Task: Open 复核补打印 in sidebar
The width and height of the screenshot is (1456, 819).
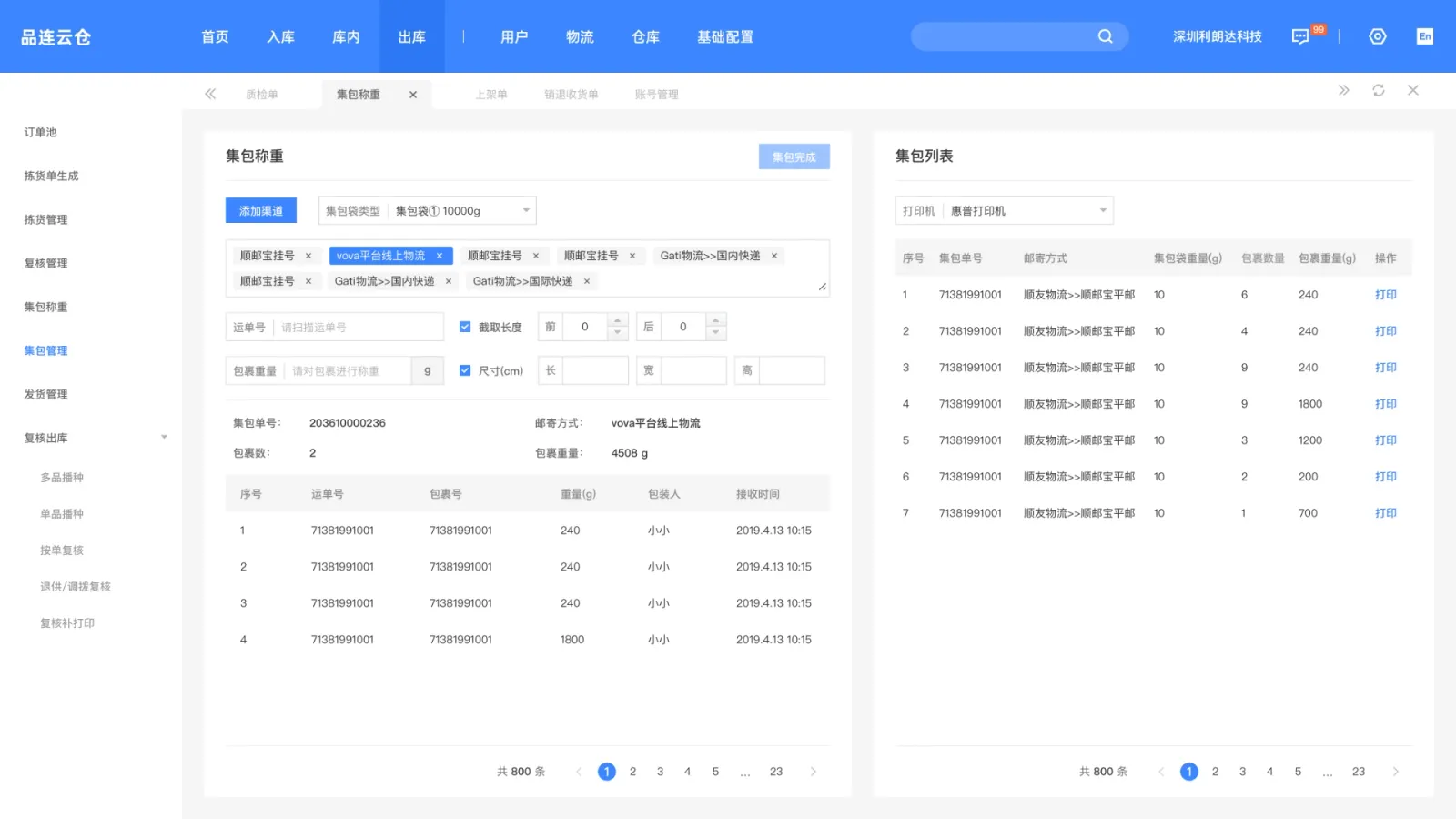Action: (x=67, y=623)
